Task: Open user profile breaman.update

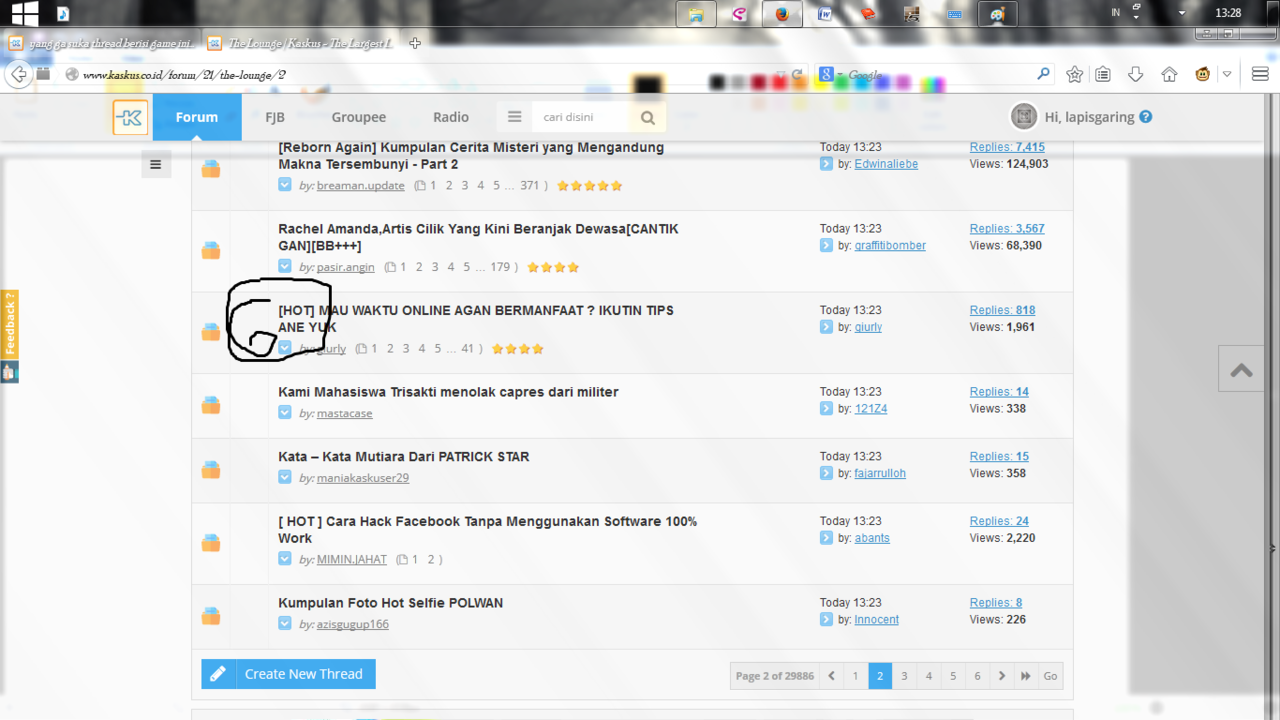Action: (361, 186)
